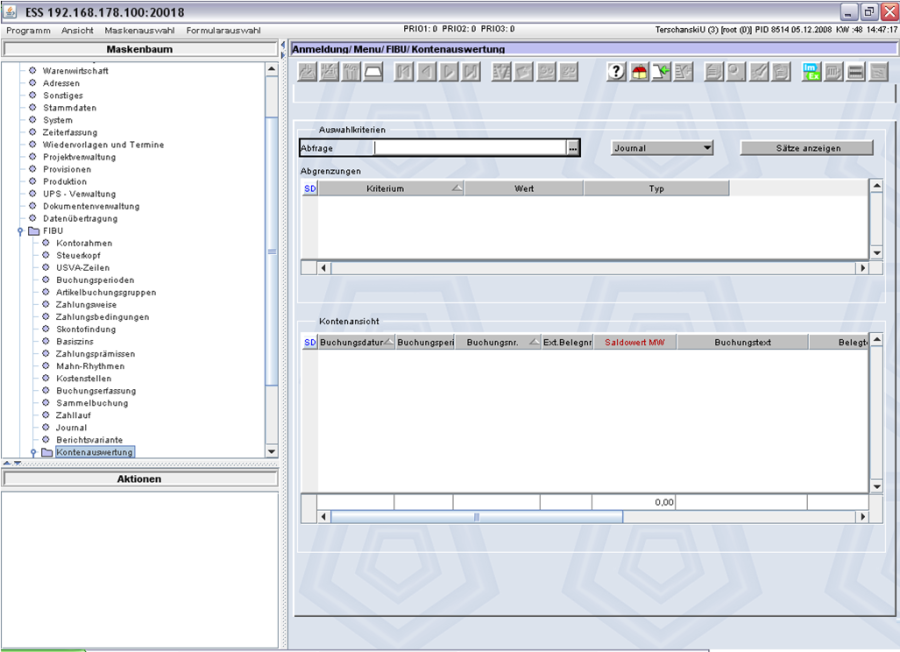Click the red-roofed Home icon
900x652 pixels.
pos(639,72)
